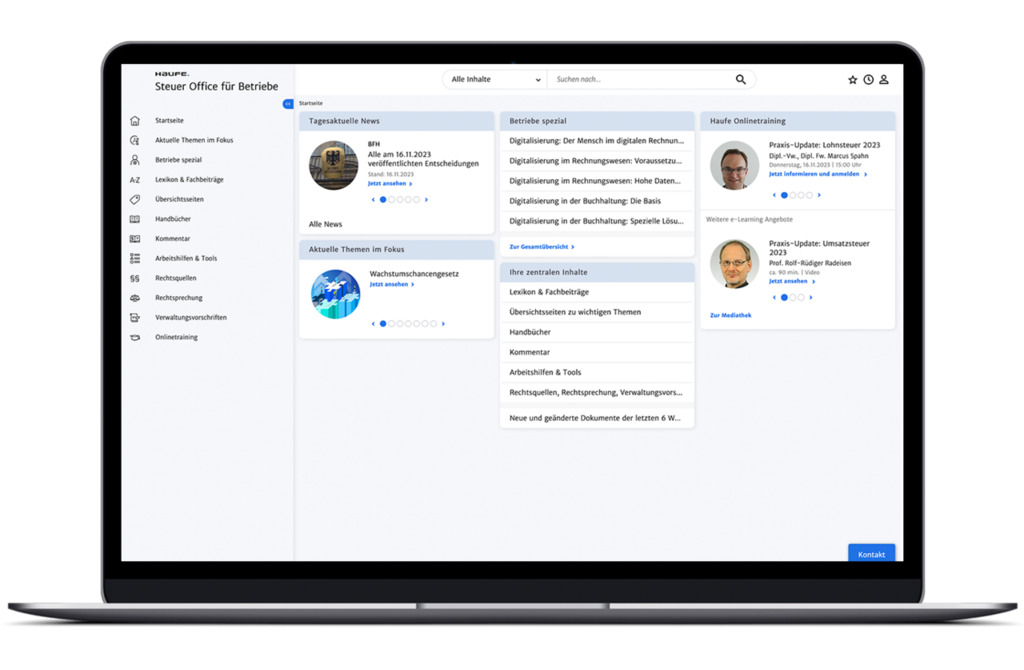Image resolution: width=1024 pixels, height=670 pixels.
Task: Select Betriebe spezial in the sidebar
Action: coord(178,160)
